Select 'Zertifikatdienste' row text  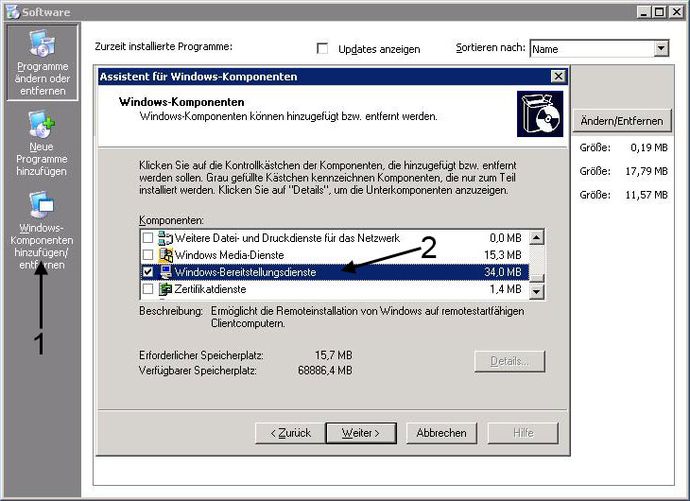point(210,289)
